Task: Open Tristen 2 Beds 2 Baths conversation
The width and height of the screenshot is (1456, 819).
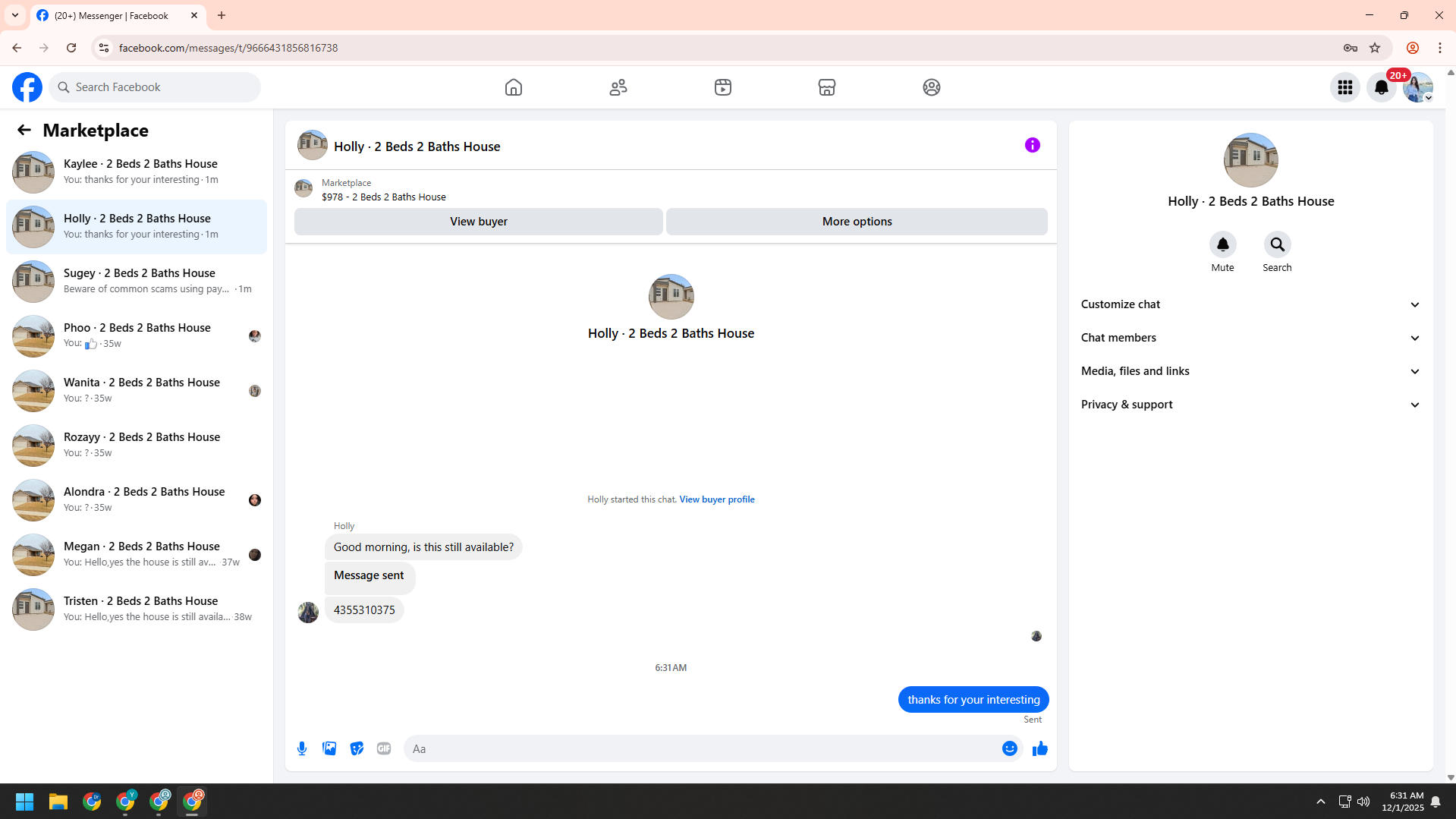Action: 137,610
